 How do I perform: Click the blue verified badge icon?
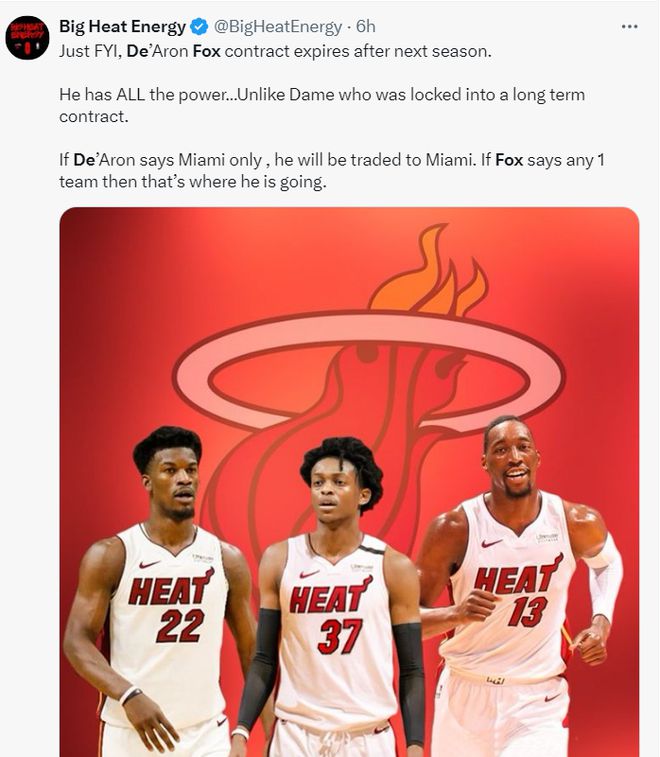[x=199, y=27]
